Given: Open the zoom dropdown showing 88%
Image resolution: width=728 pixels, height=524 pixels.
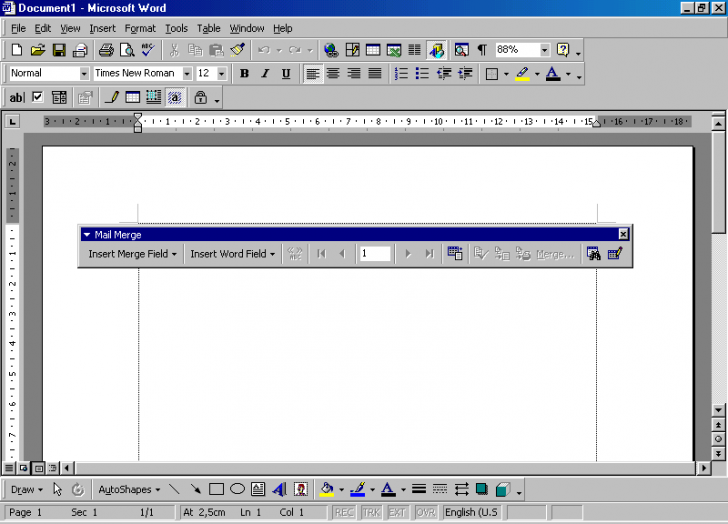Looking at the screenshot, I should coord(545,50).
